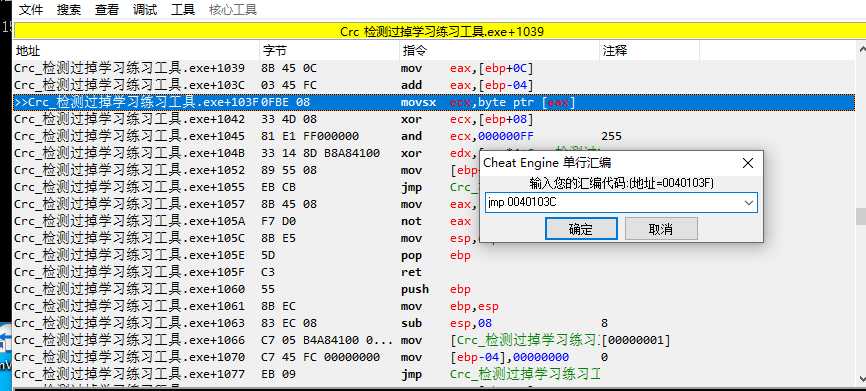This screenshot has height=391, width=866.
Task: Open the 工具 menu
Action: (x=183, y=9)
